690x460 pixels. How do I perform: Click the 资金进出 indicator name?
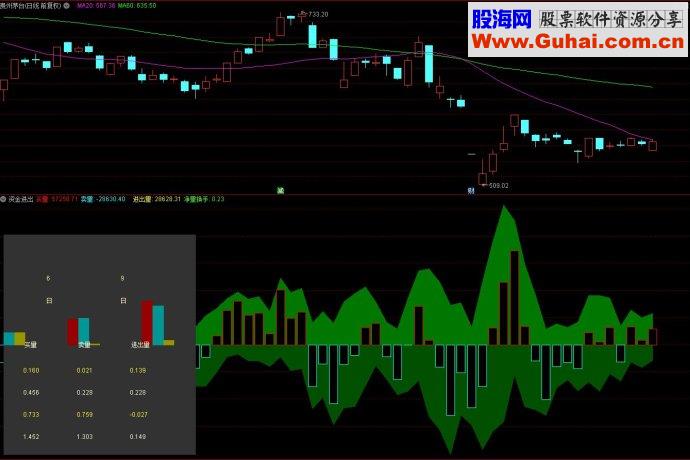tap(21, 199)
